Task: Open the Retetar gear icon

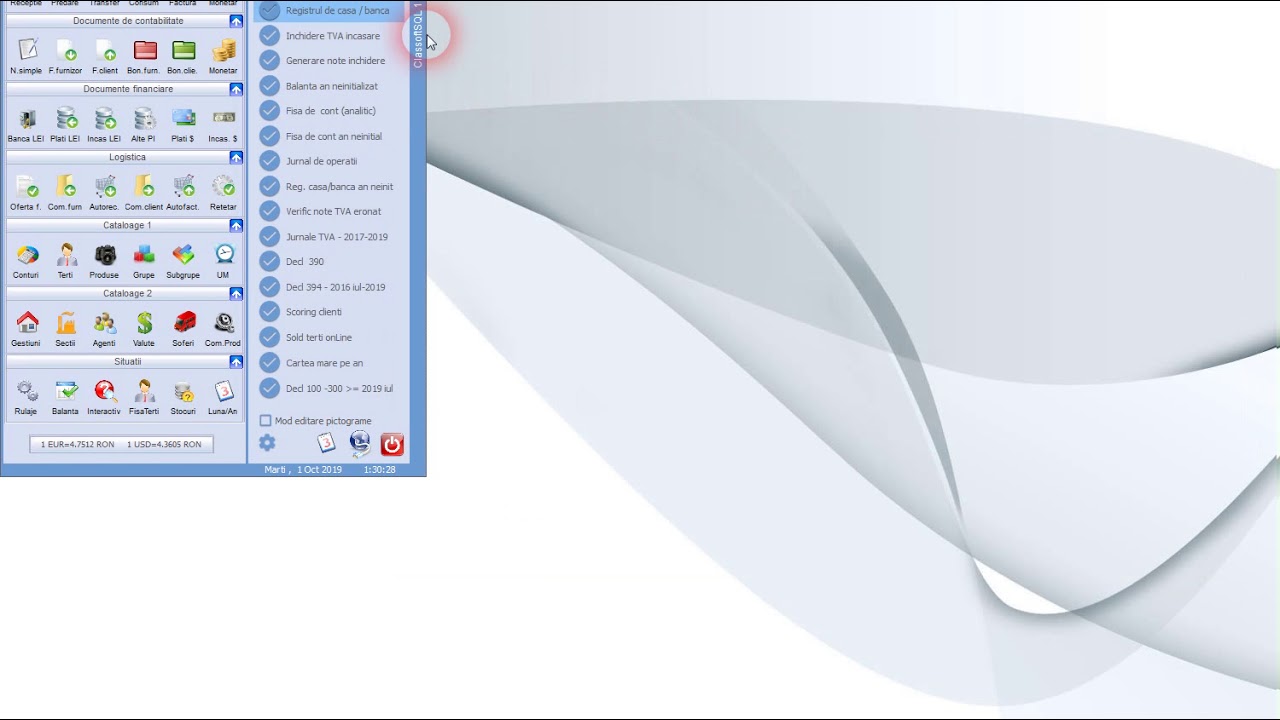Action: tap(224, 186)
